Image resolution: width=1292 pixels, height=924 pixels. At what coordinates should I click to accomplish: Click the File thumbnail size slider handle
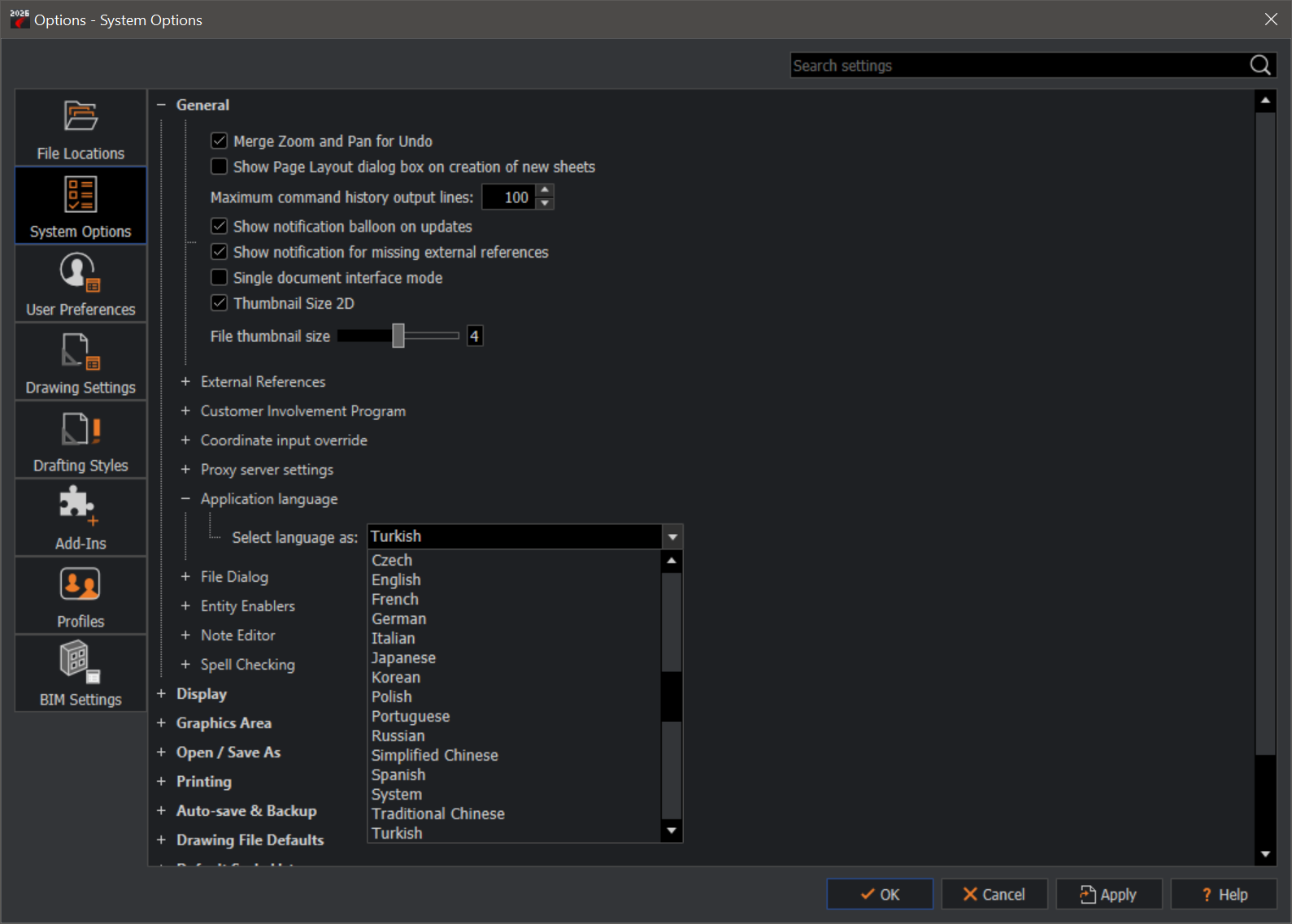(x=398, y=336)
